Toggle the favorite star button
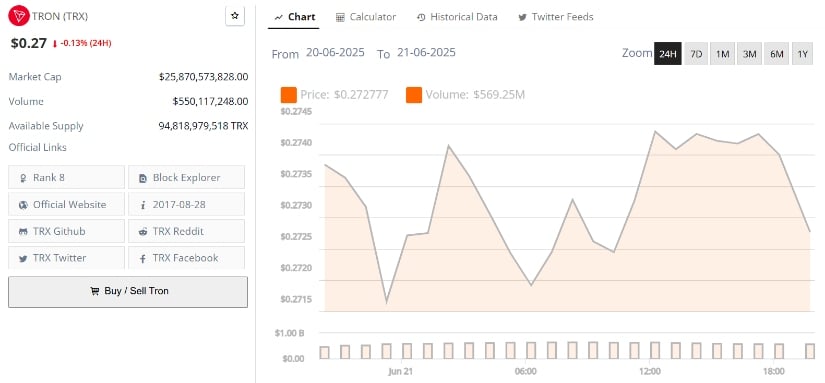The image size is (825, 383). coord(235,16)
